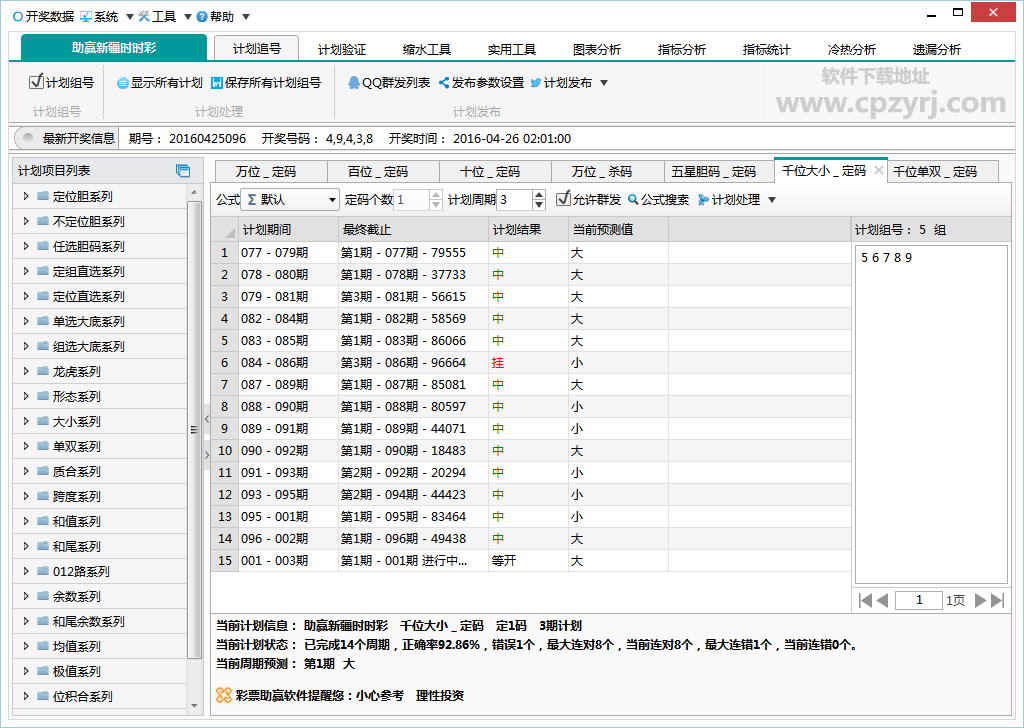Open the 系统 menu
Viewport: 1024px width, 728px height.
tap(99, 16)
